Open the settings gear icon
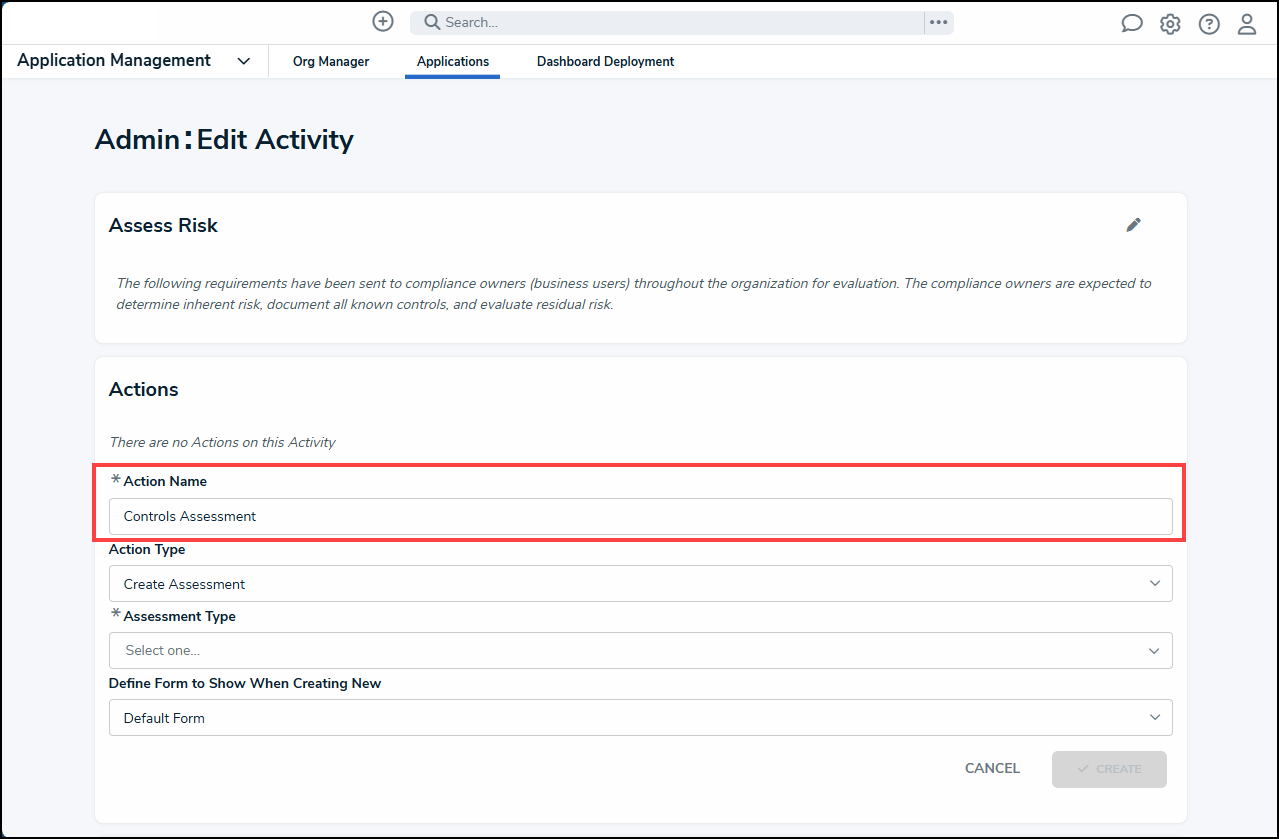This screenshot has height=839, width=1279. coord(1170,24)
